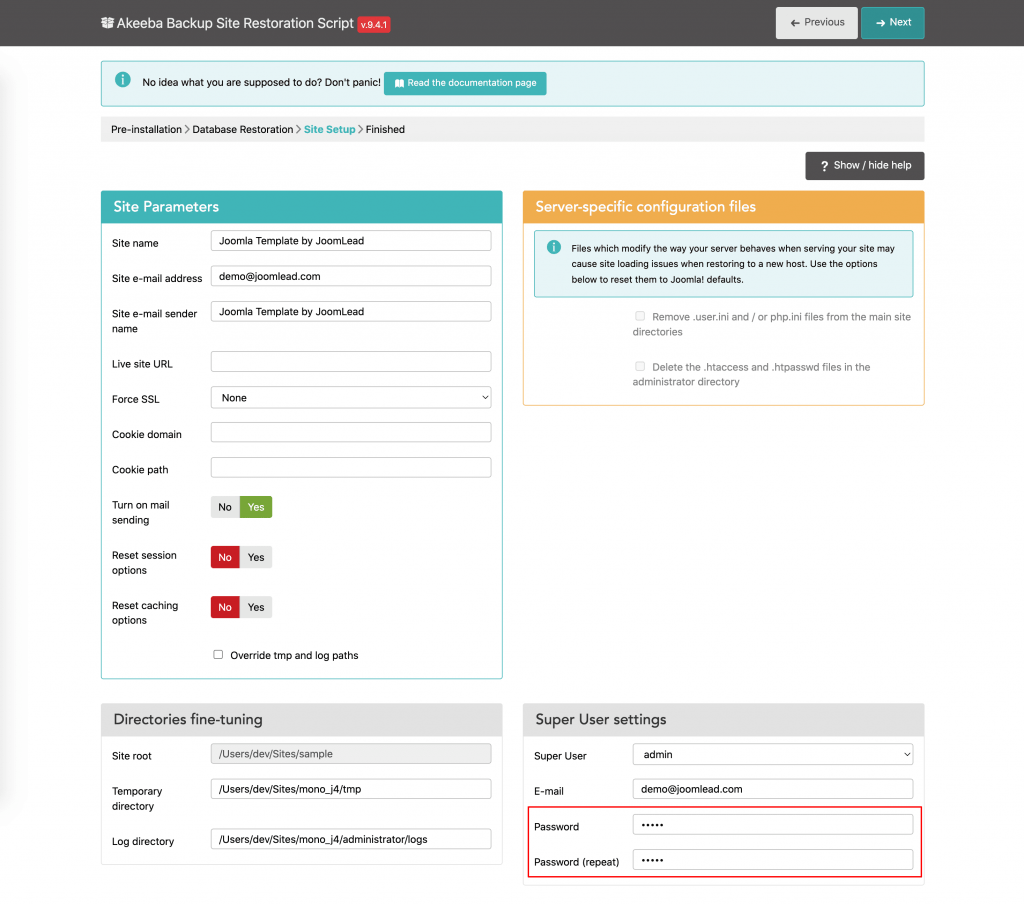Enable Override tmp and log paths

(x=218, y=654)
